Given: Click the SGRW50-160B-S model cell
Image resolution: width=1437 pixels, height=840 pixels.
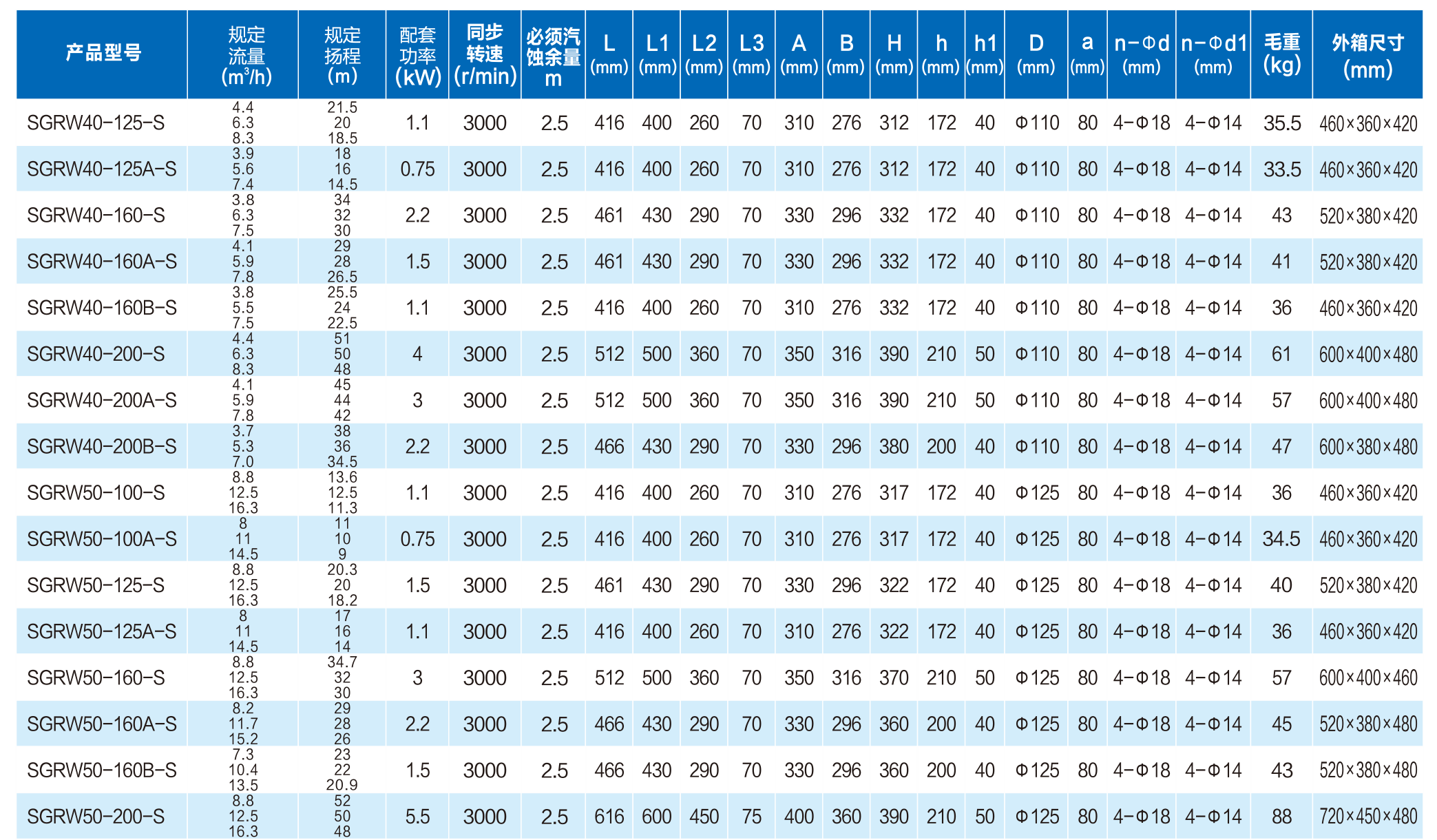Looking at the screenshot, I should coord(101,770).
